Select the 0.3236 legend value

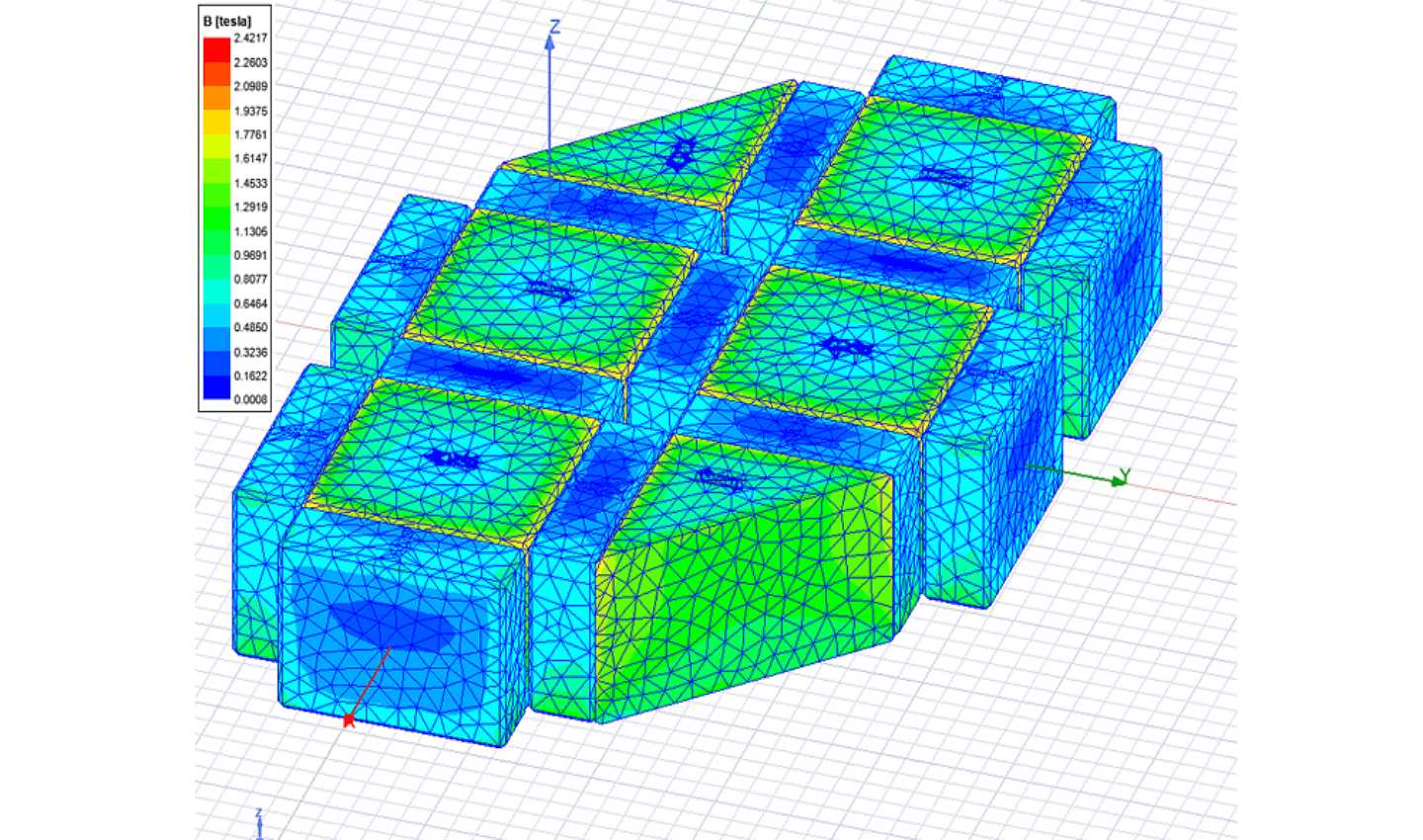tap(250, 352)
